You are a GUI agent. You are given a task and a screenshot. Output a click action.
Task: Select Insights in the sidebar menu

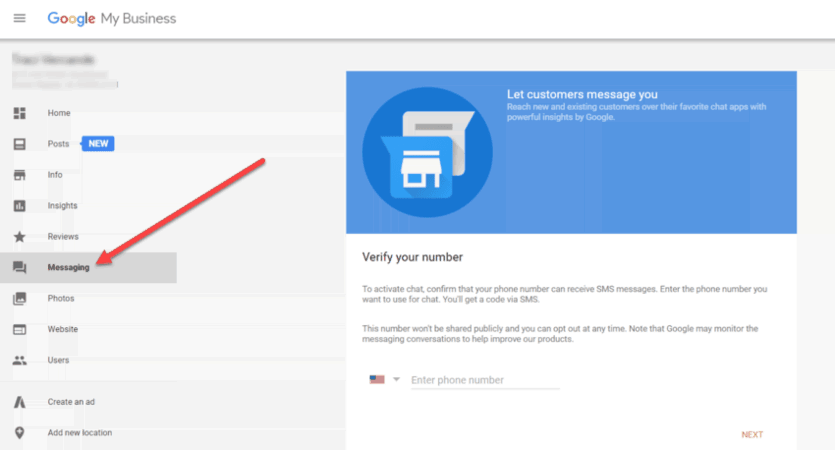click(x=62, y=206)
